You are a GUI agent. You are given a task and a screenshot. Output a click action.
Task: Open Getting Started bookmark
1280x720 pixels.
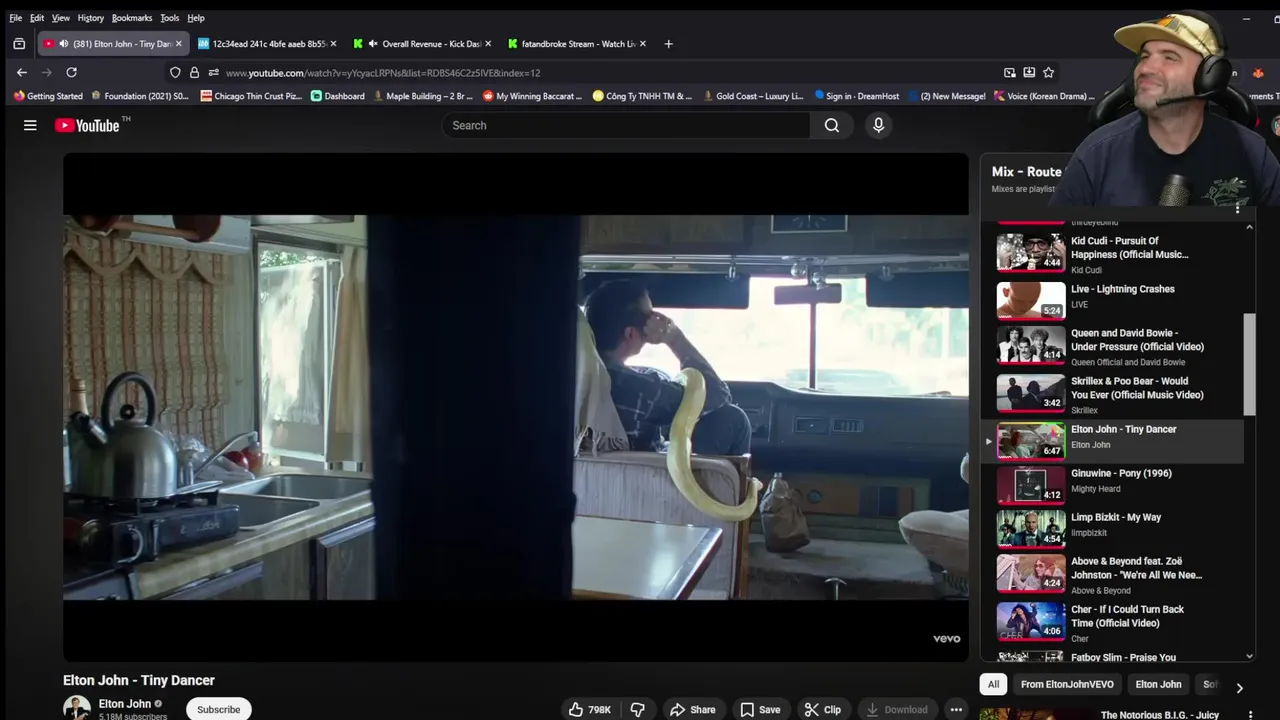tap(48, 96)
